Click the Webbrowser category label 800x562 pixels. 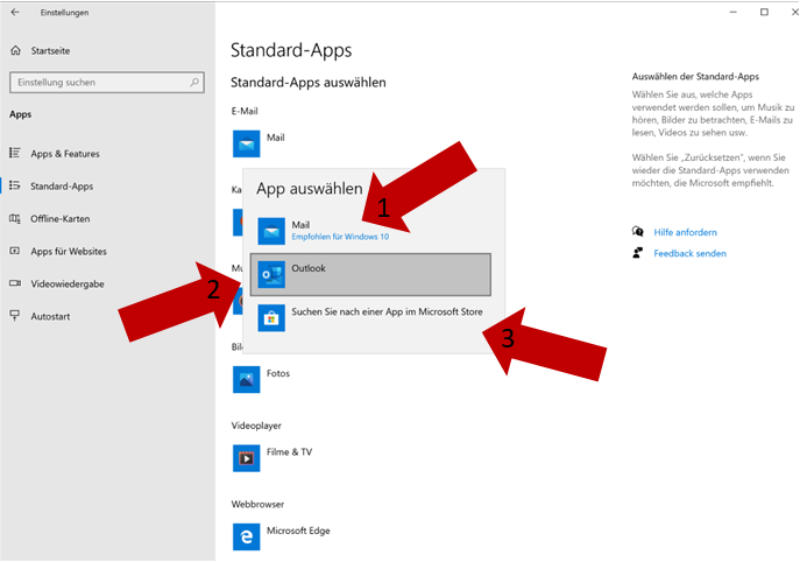(257, 504)
